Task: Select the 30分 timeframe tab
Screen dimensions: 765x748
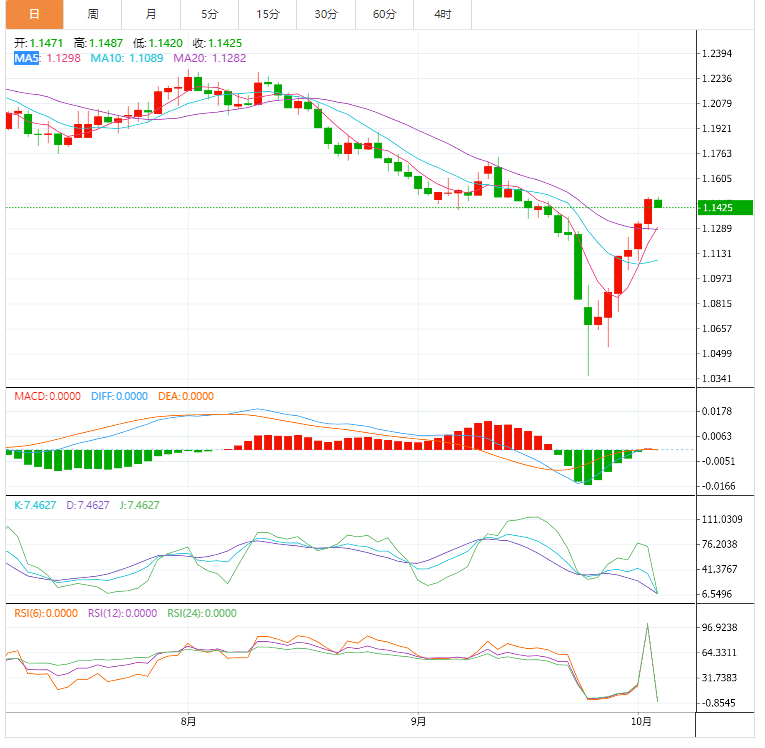Action: pos(326,14)
